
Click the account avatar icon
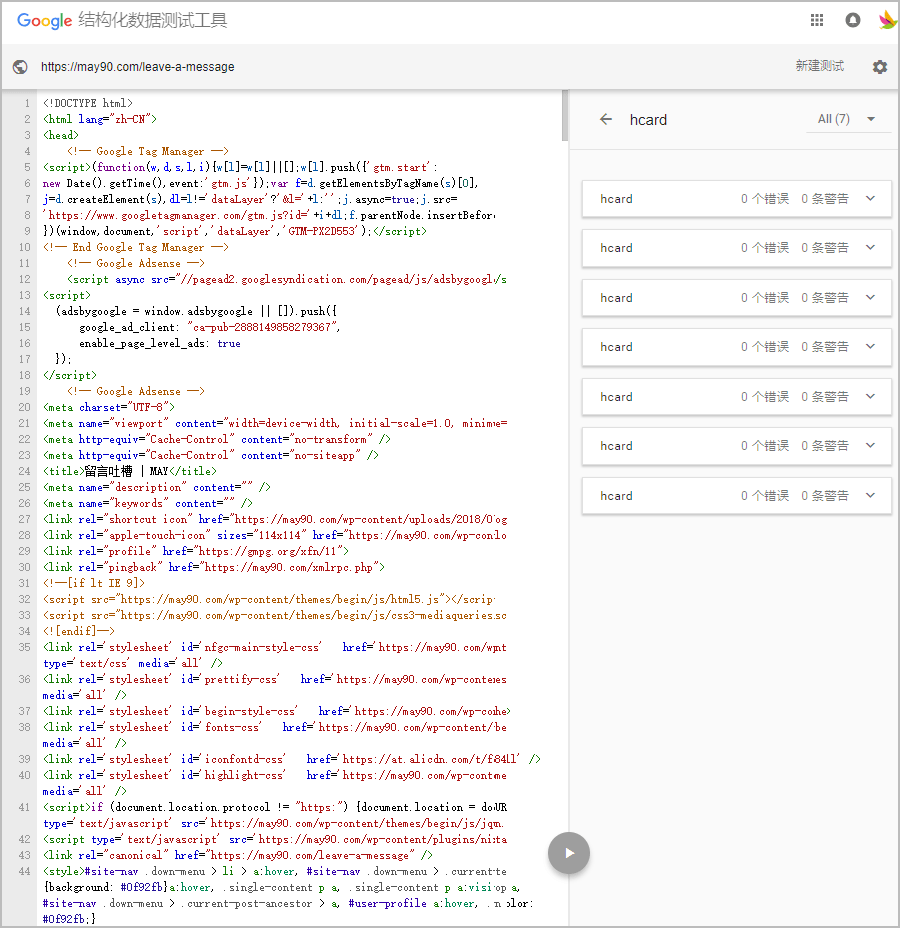pos(886,20)
